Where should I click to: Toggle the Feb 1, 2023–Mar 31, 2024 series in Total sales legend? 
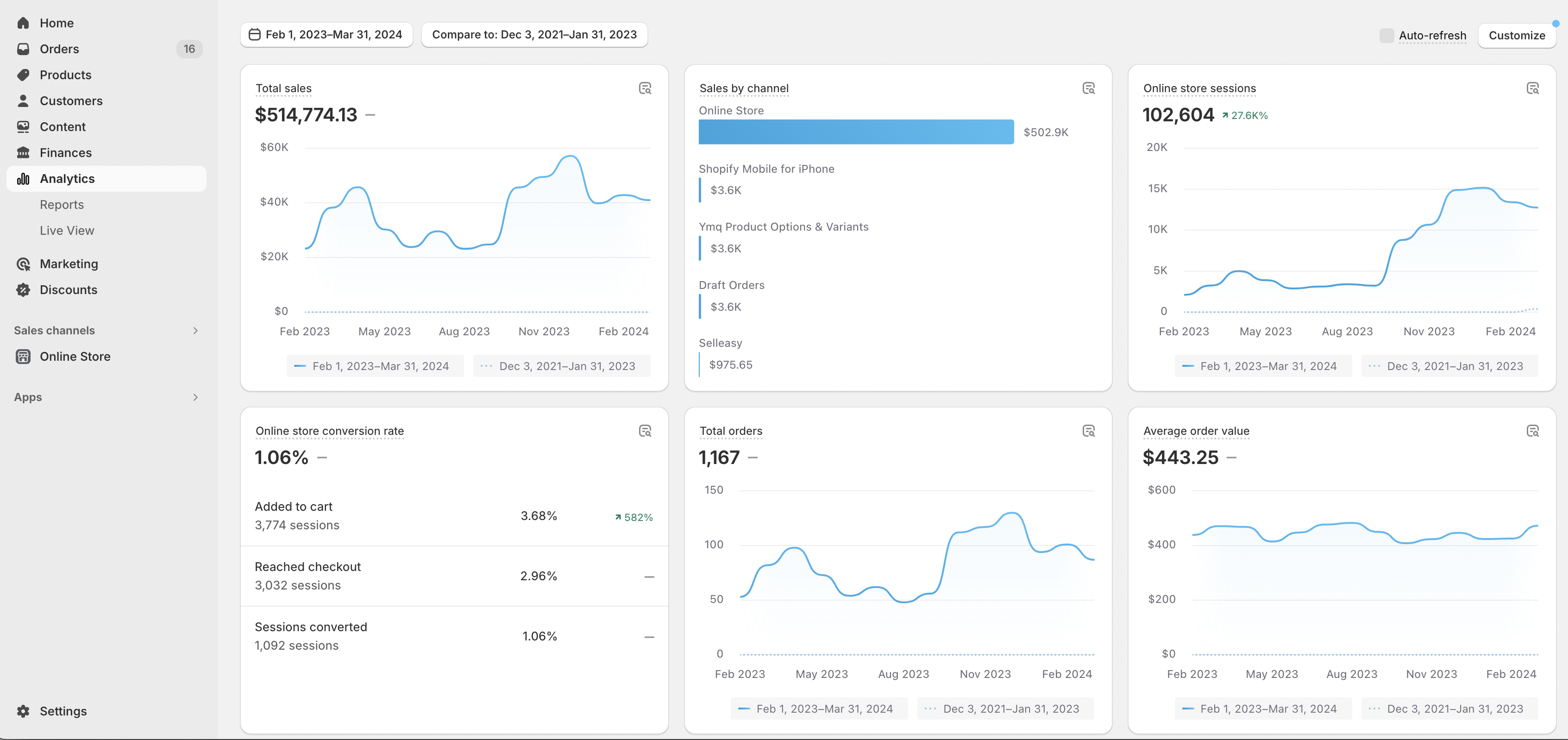coord(375,366)
